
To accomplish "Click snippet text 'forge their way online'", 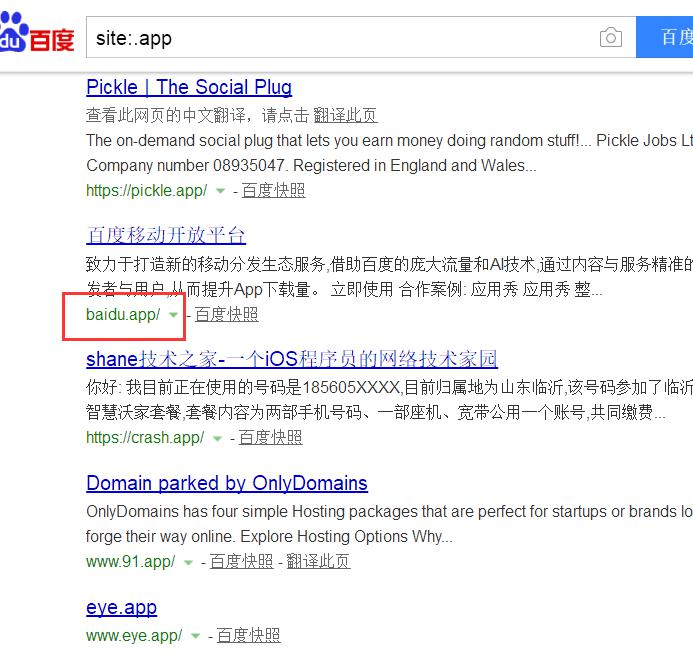I will pyautogui.click(x=161, y=537).
